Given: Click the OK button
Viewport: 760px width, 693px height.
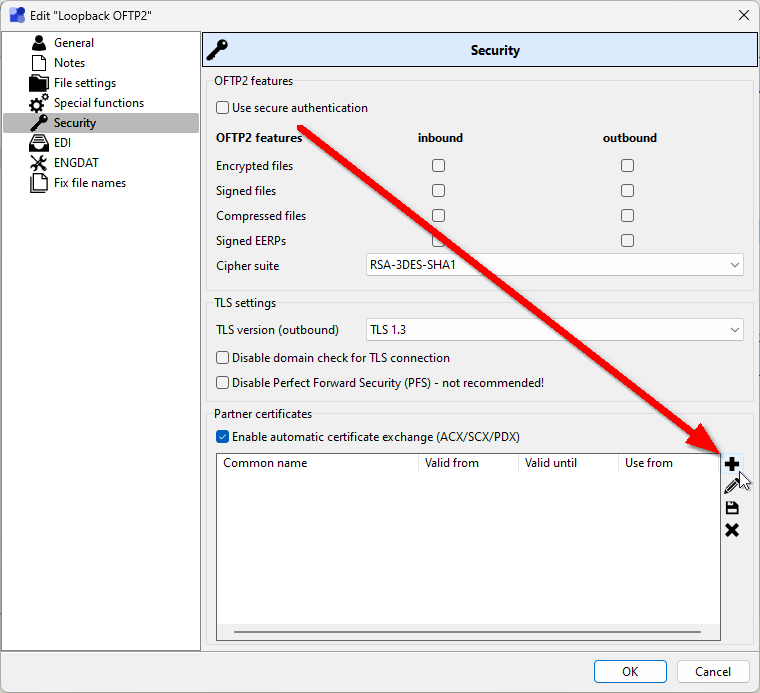Looking at the screenshot, I should tap(630, 671).
